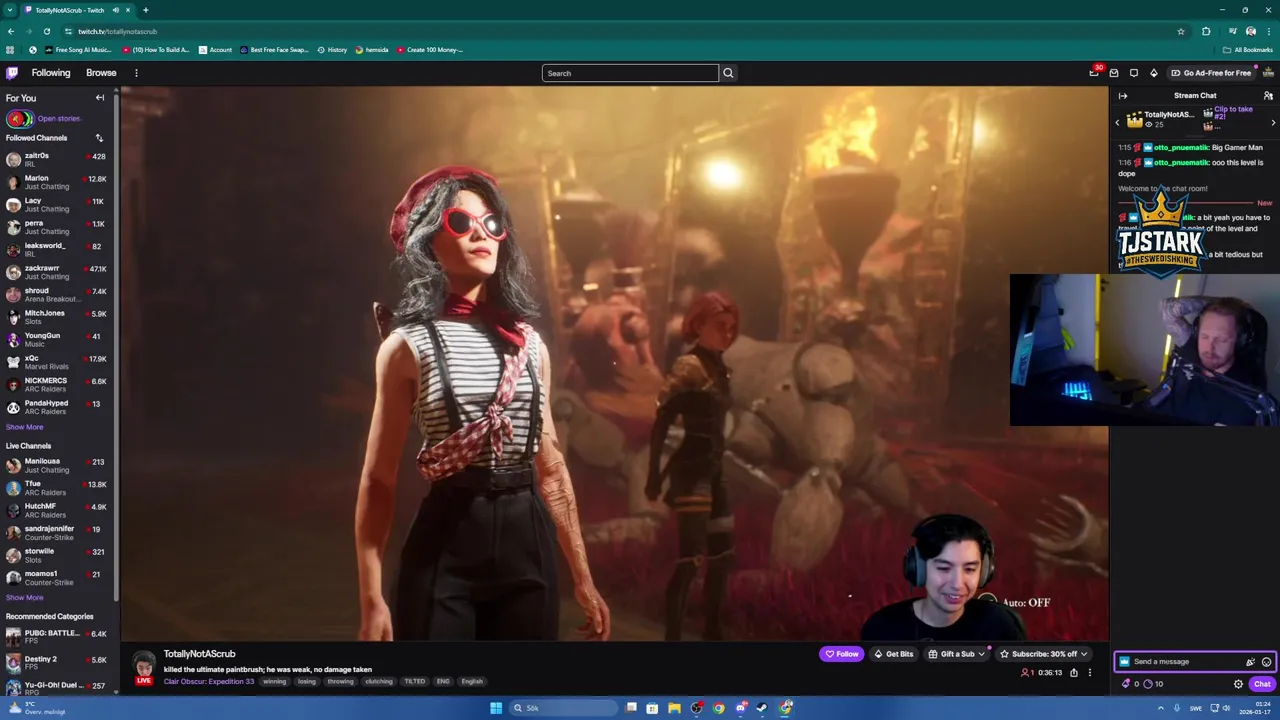Click the English stream tag
Image resolution: width=1280 pixels, height=720 pixels.
472,681
